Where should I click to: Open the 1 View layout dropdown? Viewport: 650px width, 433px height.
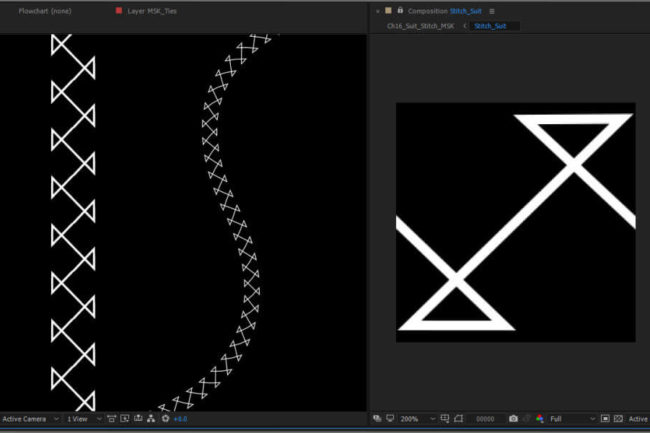(x=84, y=418)
